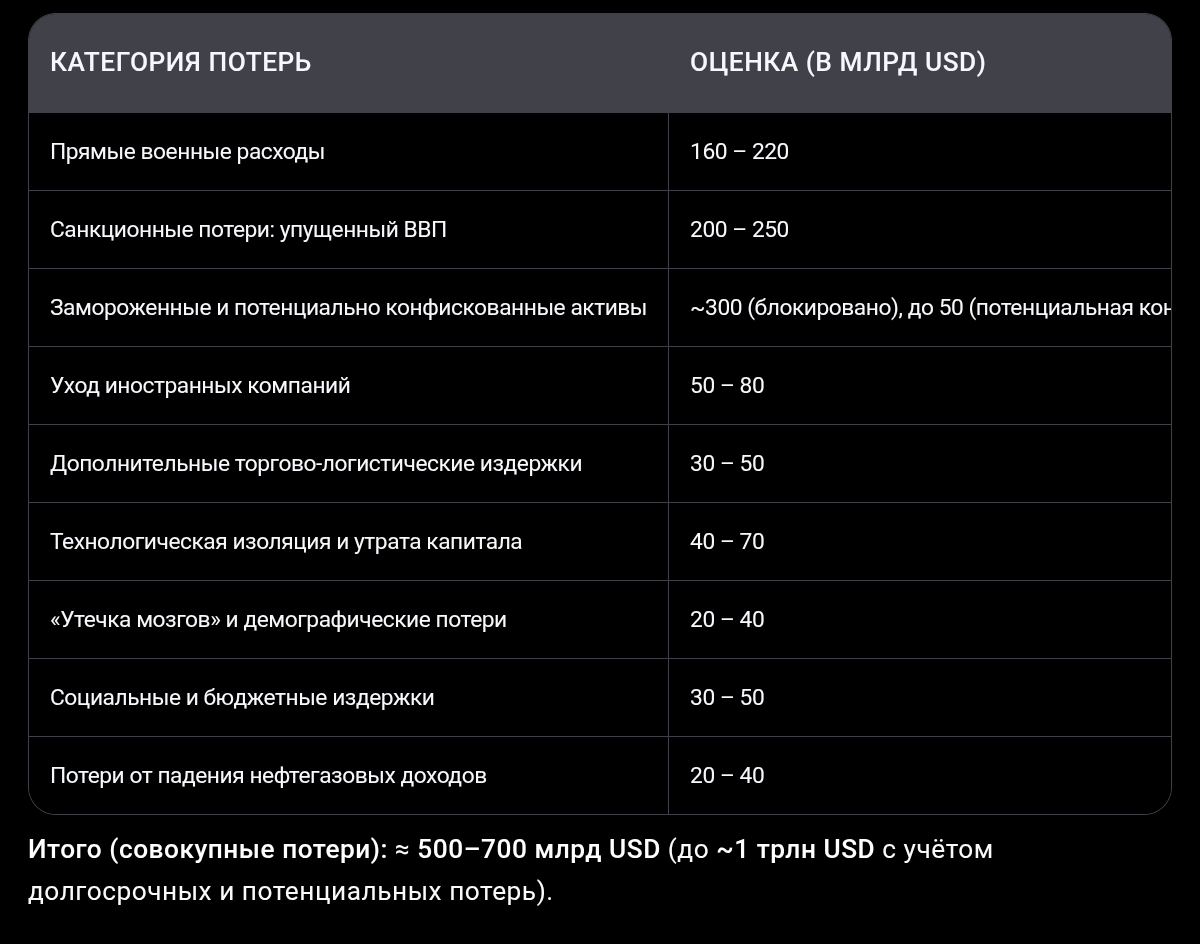Select «Технологическая изоляция и утрата капитала» cell

[286, 542]
